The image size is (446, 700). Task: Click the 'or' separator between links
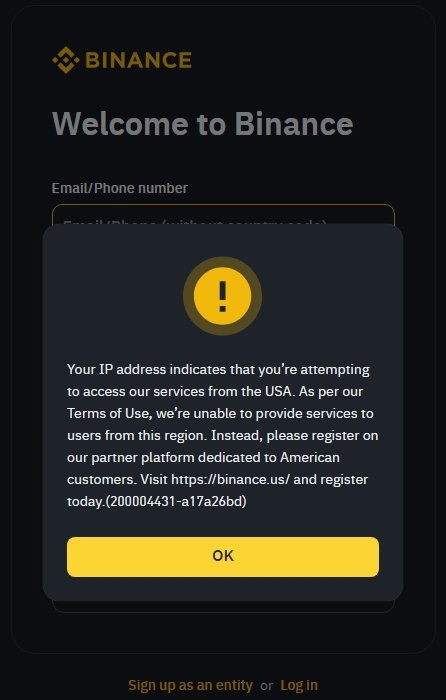pyautogui.click(x=267, y=686)
